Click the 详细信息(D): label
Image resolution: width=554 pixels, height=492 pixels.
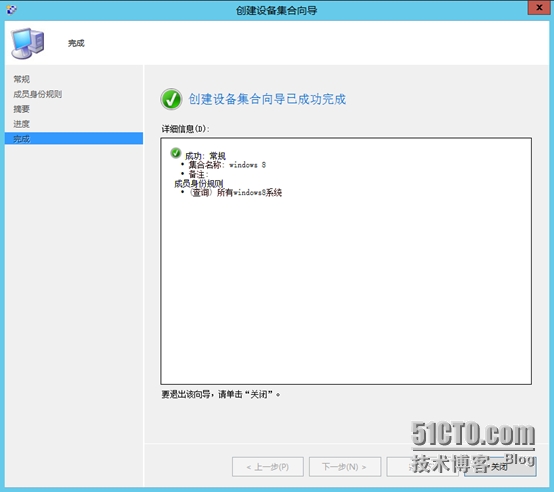tap(186, 129)
